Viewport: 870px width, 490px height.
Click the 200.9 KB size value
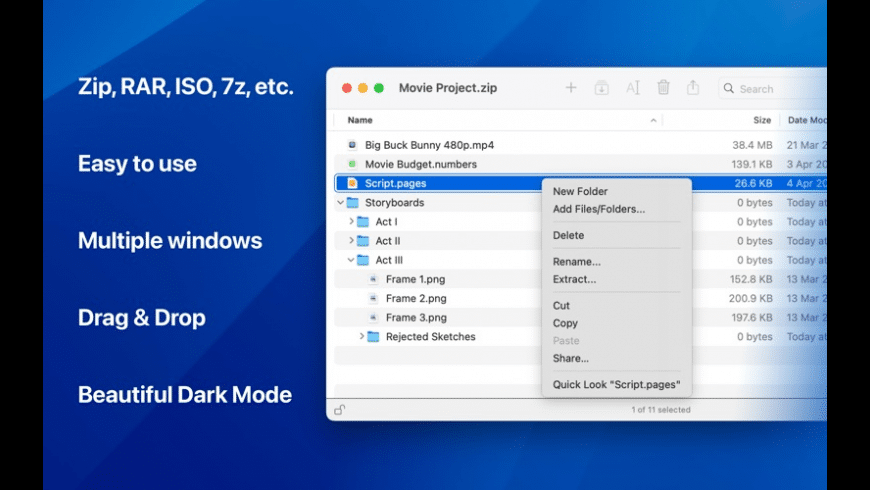[751, 298]
